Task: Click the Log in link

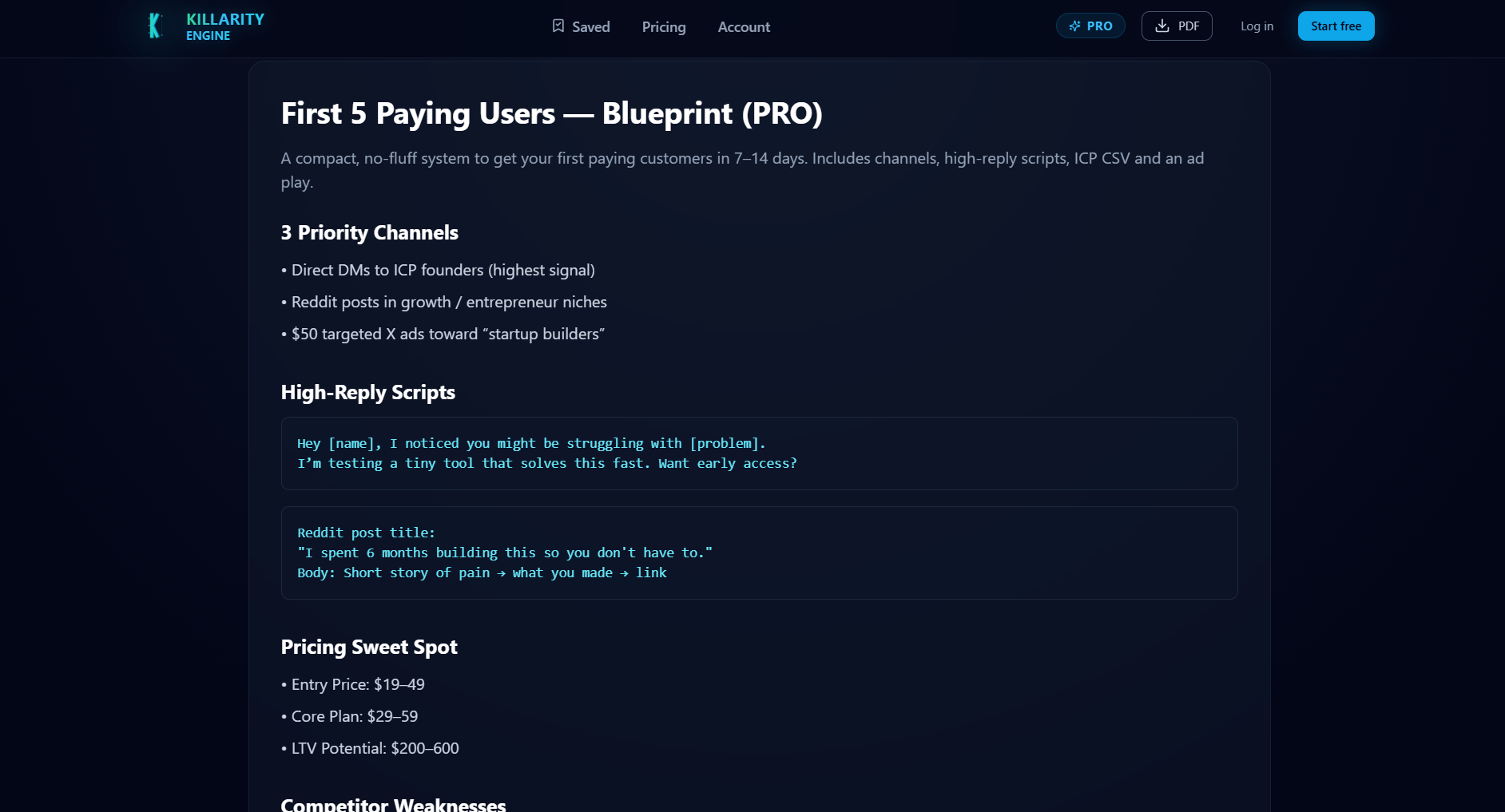Action: (1257, 26)
